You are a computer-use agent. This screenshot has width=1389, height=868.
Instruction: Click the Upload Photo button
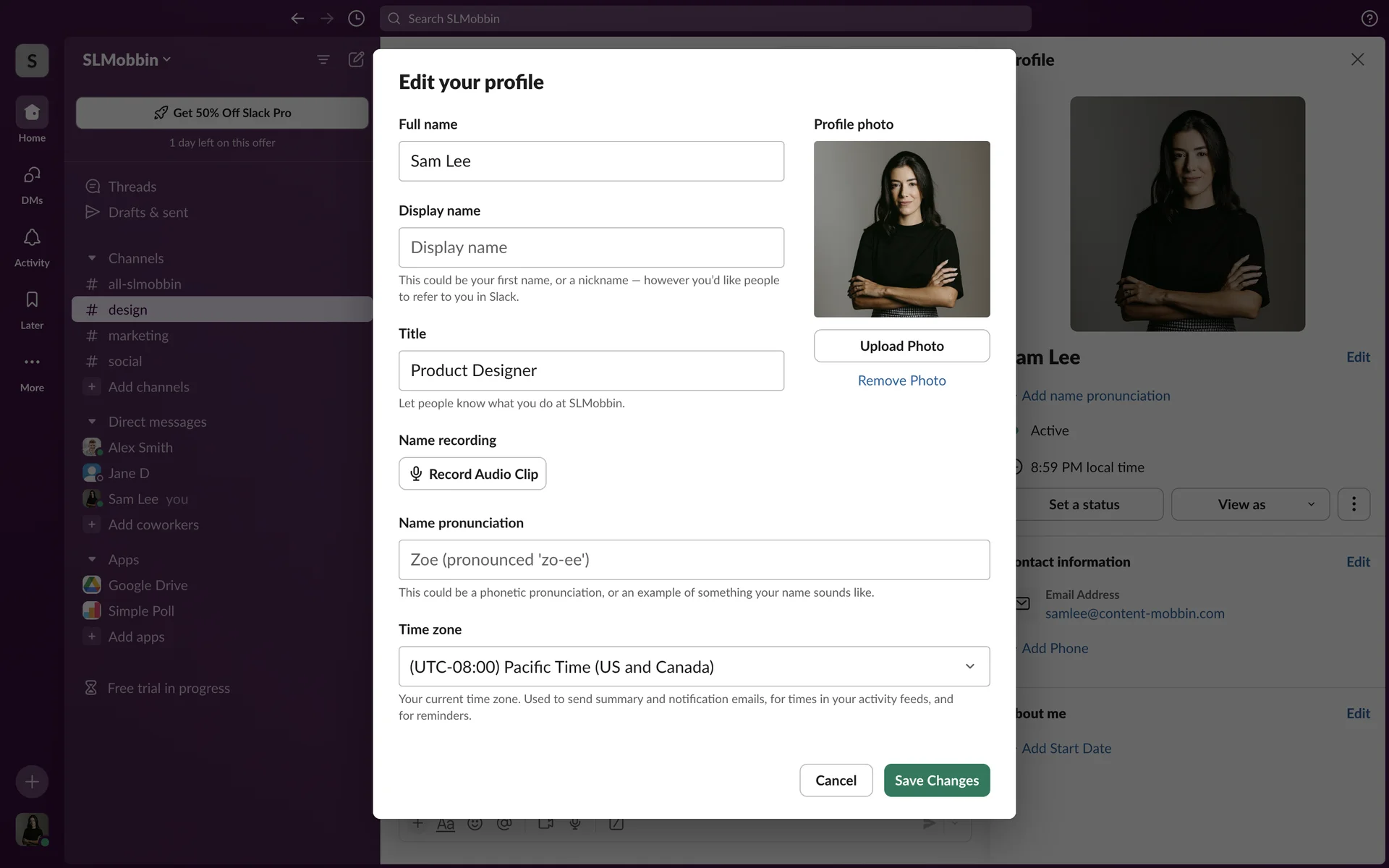pos(901,346)
